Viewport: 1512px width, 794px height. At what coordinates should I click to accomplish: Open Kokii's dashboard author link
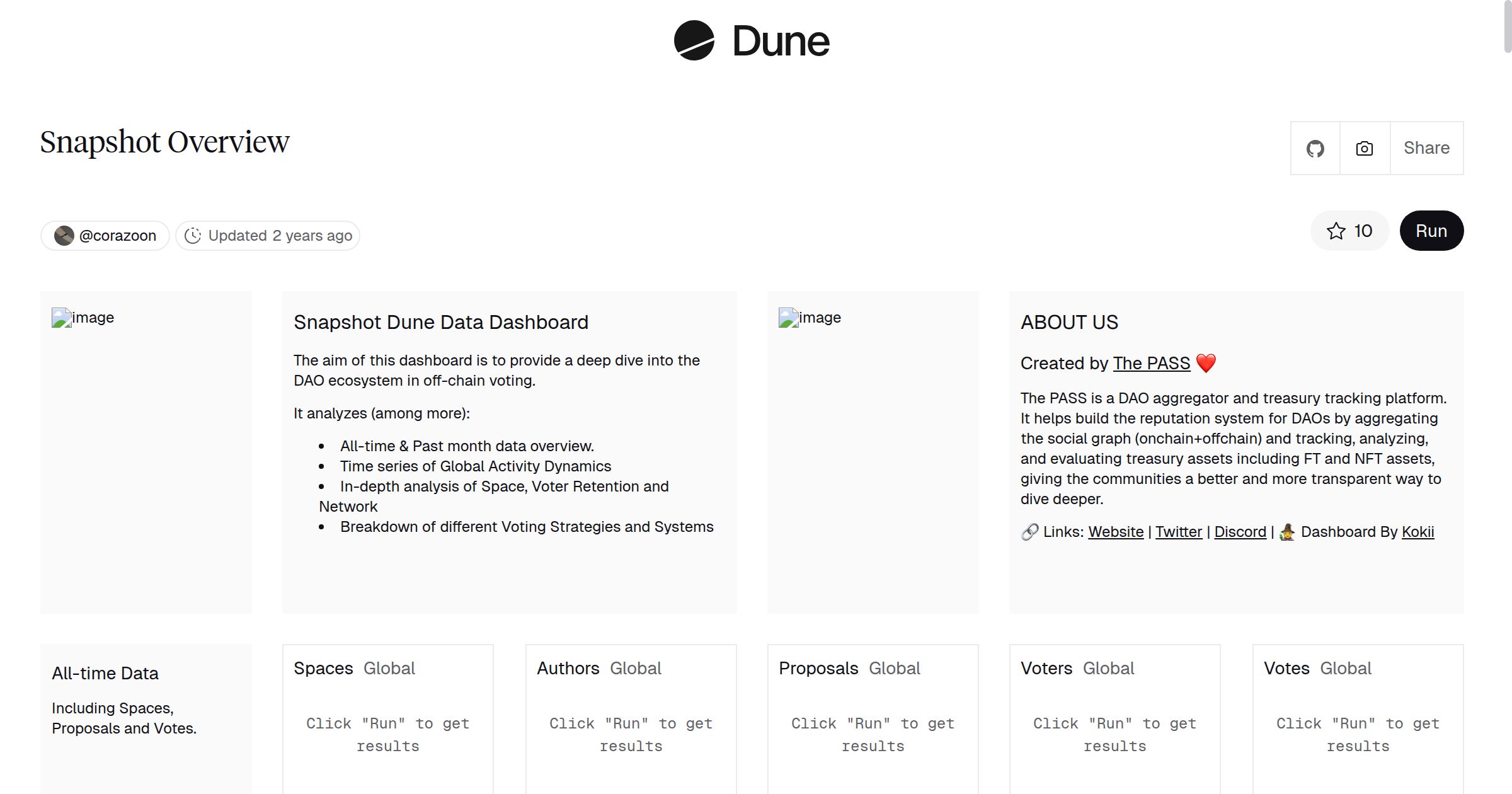click(x=1417, y=531)
